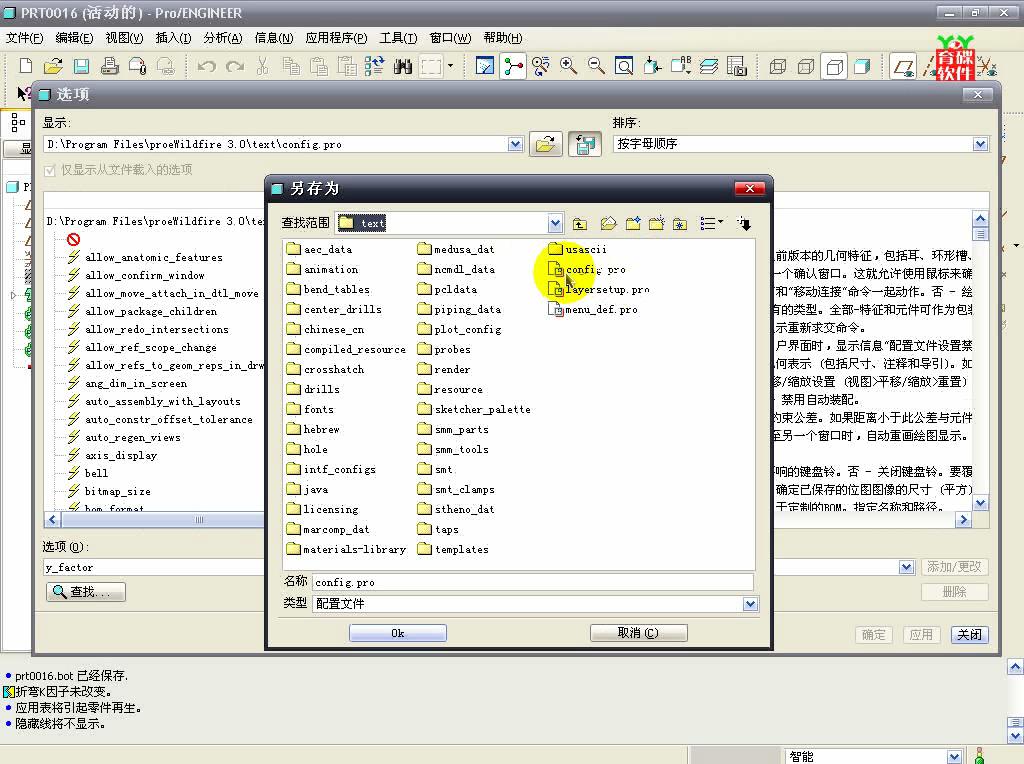The image size is (1024, 764).
Task: Click the 选项 y_factor input field
Action: pyautogui.click(x=153, y=567)
